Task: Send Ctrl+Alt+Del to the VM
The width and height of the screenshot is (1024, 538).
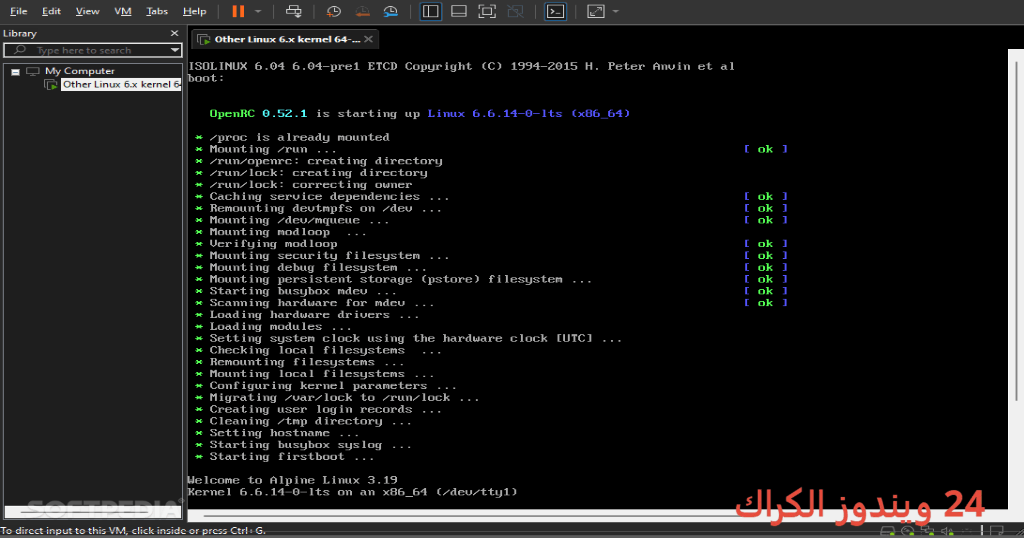Action: pos(294,11)
